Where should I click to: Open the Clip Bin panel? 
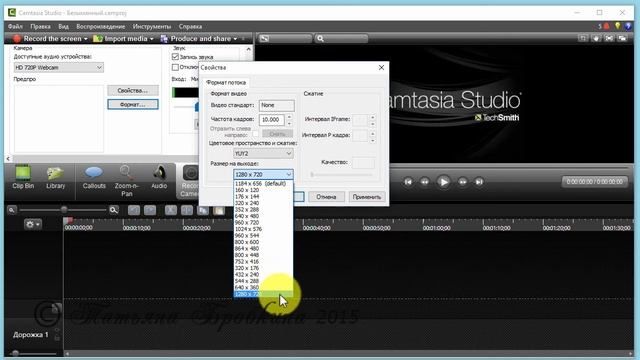23,177
